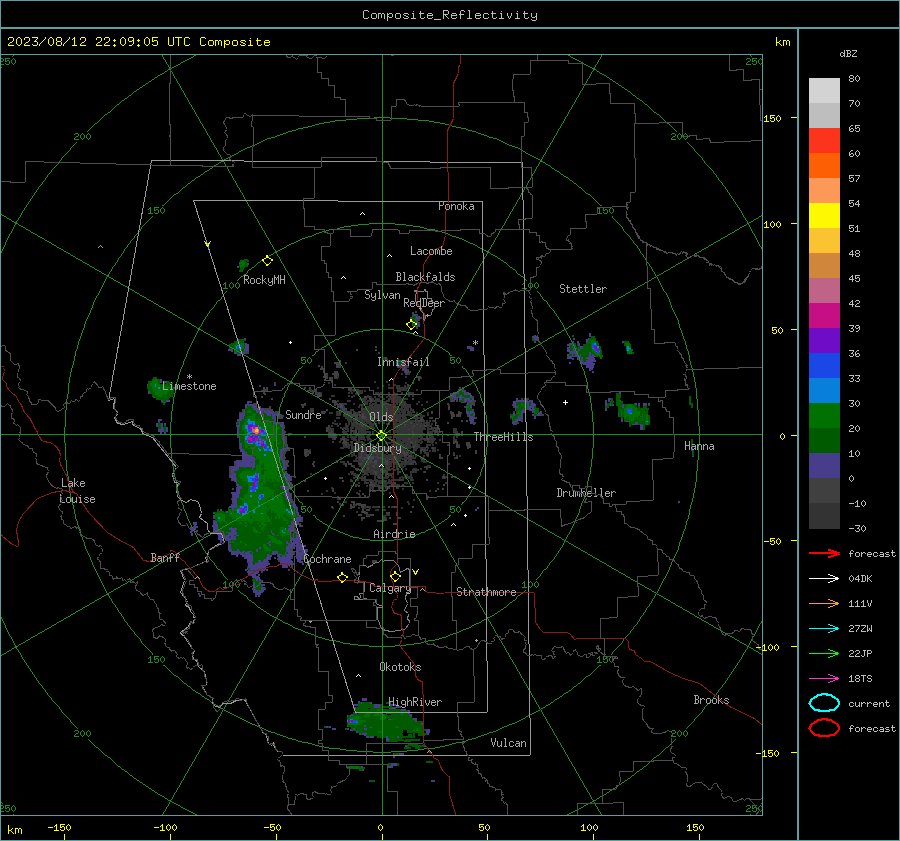
Task: Click the intense storm core west of Sundre
Action: 256,429
